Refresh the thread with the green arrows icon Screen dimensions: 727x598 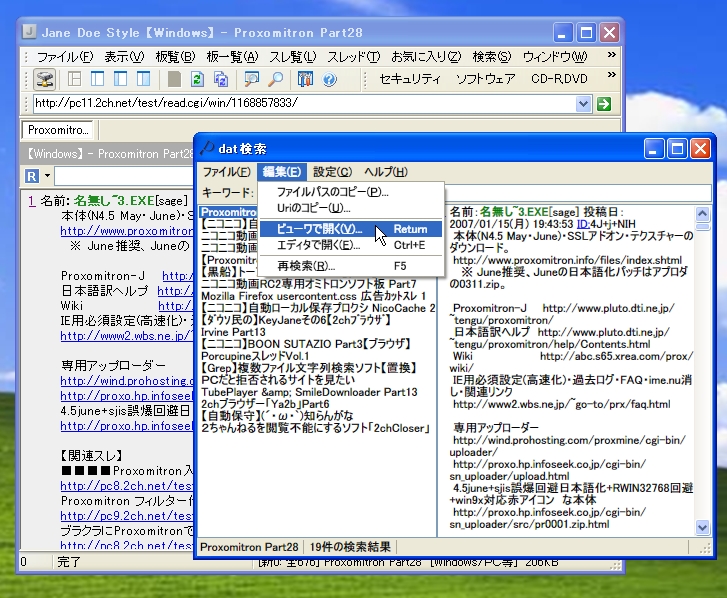pyautogui.click(x=198, y=79)
